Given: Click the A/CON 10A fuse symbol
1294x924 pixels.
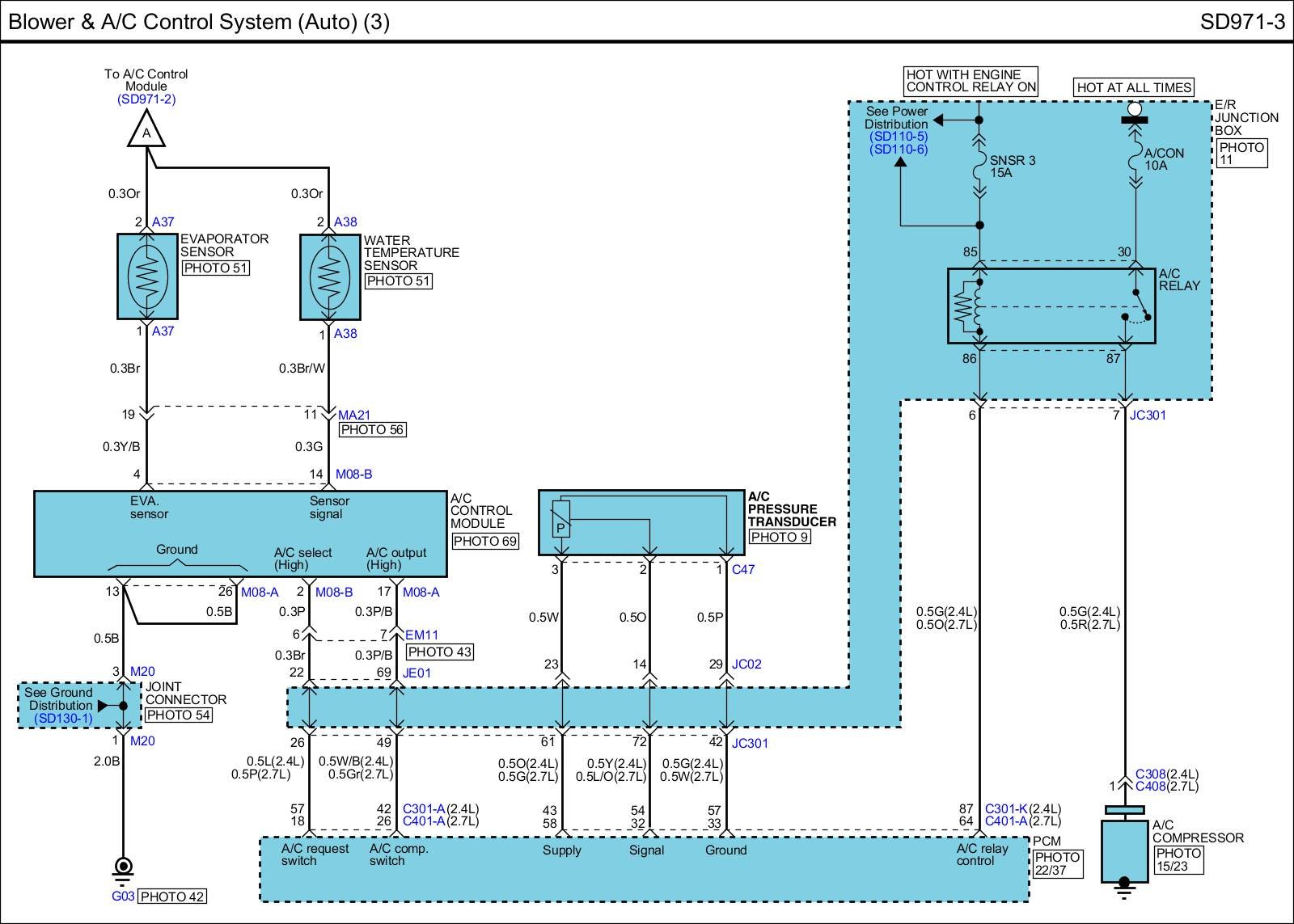Looking at the screenshot, I should [1135, 160].
